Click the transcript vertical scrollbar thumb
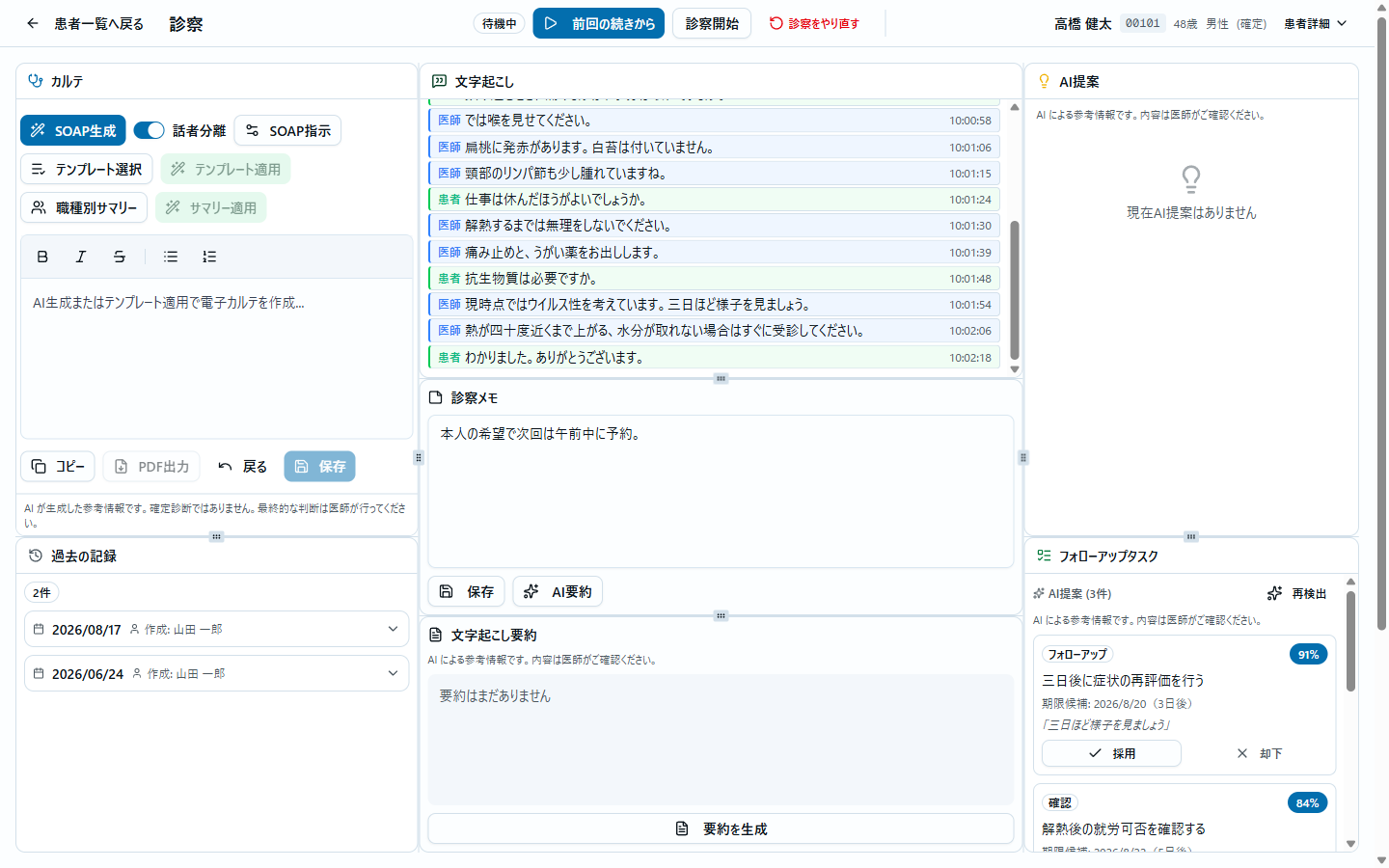The image size is (1389, 868). pyautogui.click(x=1015, y=290)
